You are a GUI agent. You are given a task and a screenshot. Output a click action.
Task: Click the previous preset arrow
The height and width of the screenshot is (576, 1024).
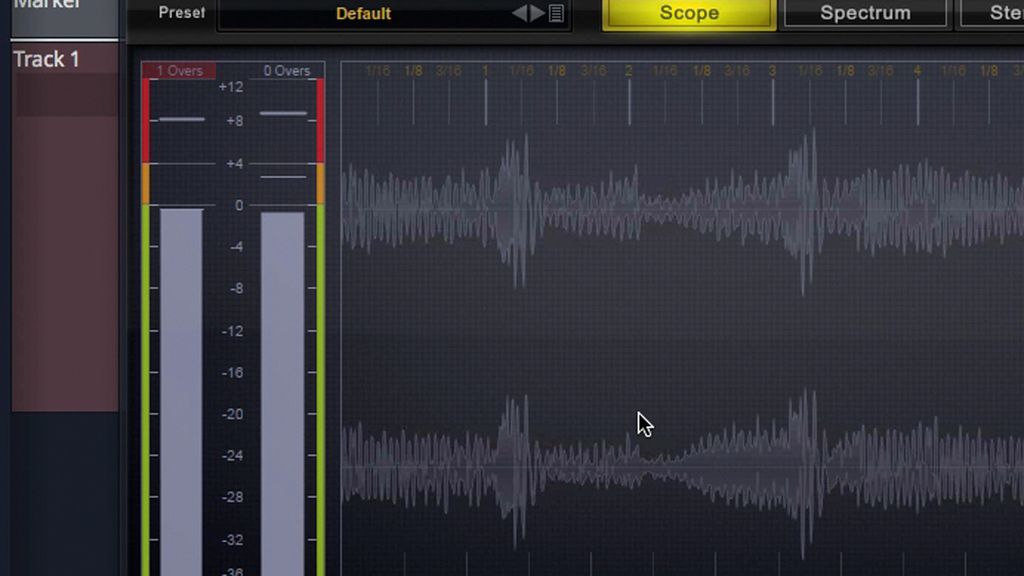tap(520, 13)
